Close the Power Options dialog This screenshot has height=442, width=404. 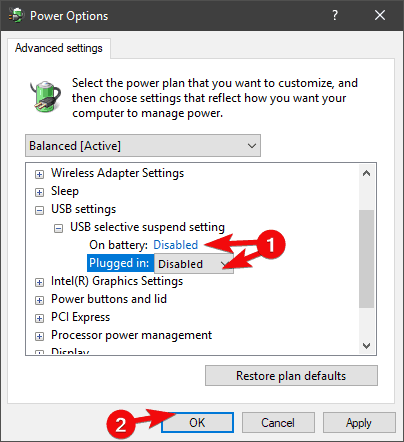coord(380,15)
